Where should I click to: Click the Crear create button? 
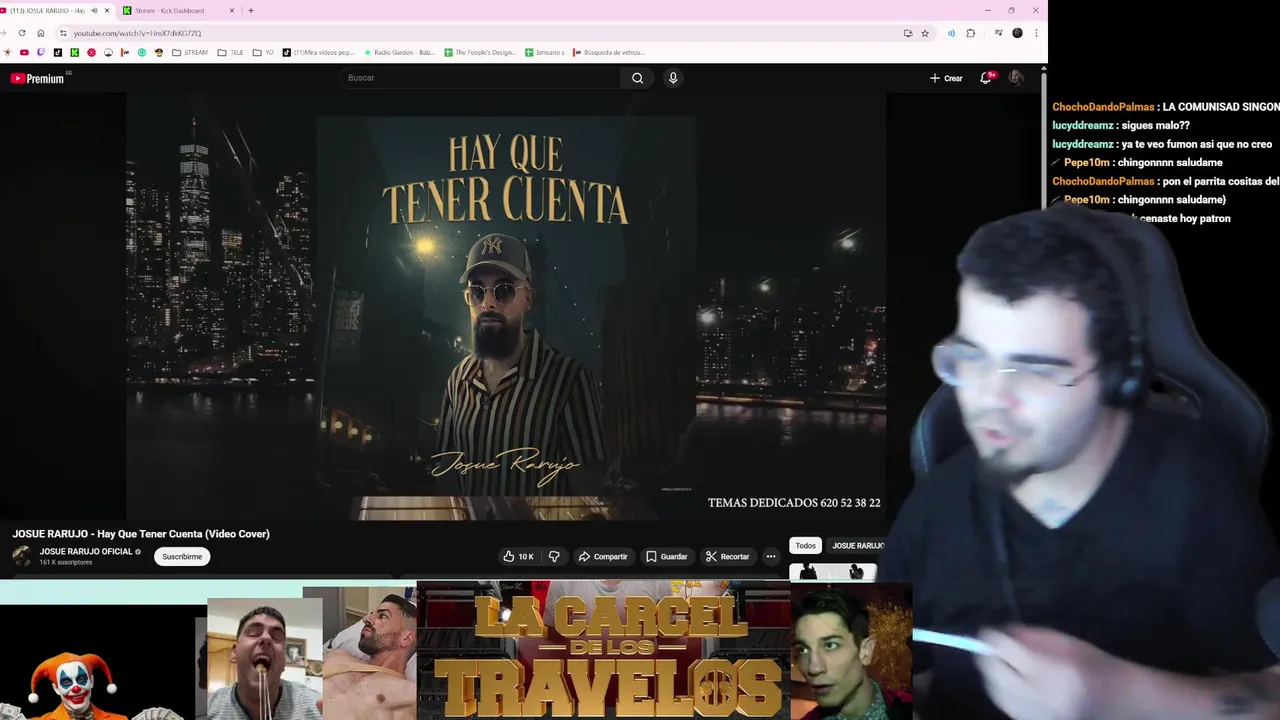[x=946, y=78]
